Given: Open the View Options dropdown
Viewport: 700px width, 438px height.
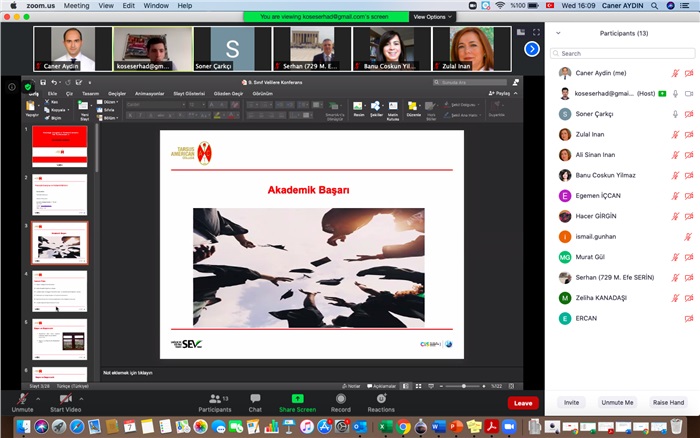Looking at the screenshot, I should coord(432,17).
